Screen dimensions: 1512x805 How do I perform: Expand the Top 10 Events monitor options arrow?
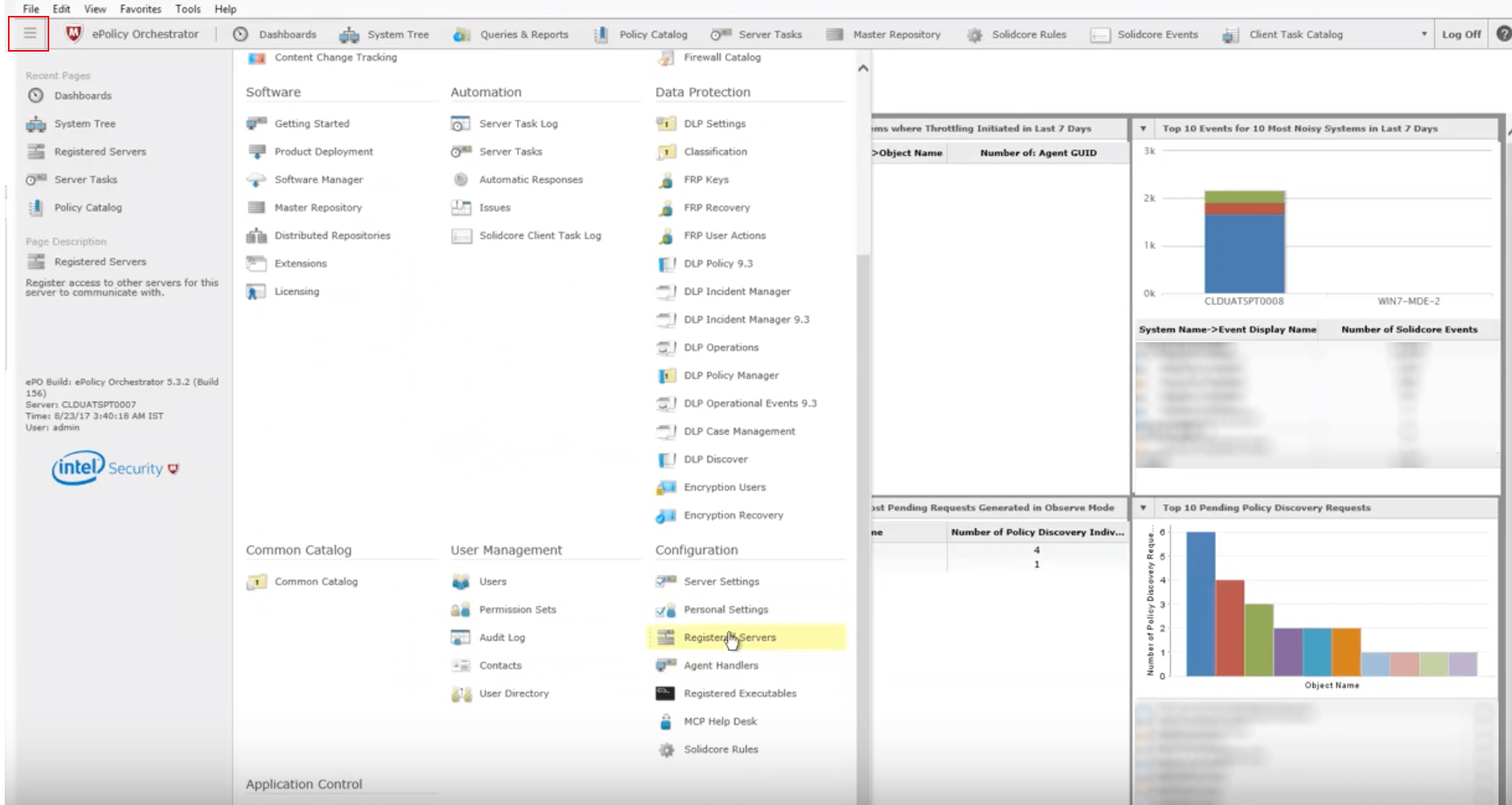coord(1143,128)
